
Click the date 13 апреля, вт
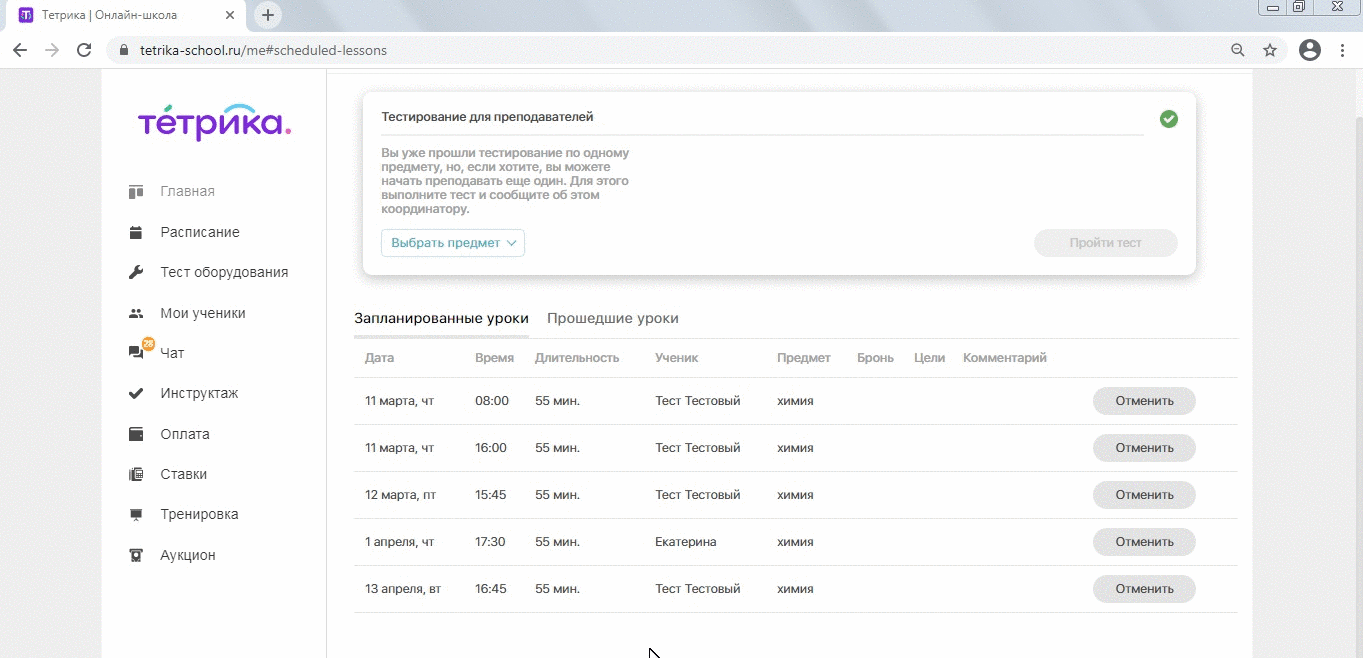point(403,589)
